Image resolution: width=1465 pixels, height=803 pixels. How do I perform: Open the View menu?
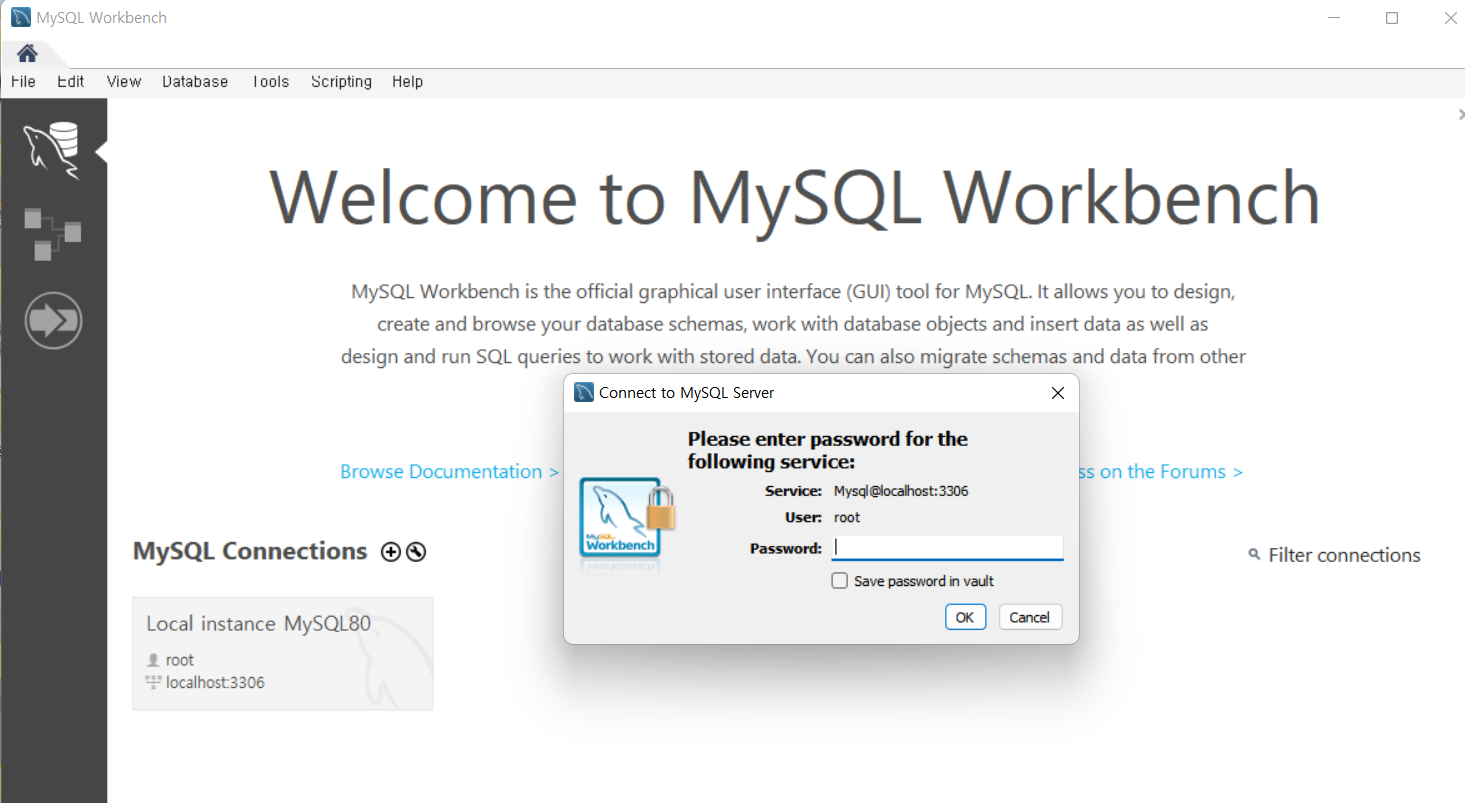[124, 82]
